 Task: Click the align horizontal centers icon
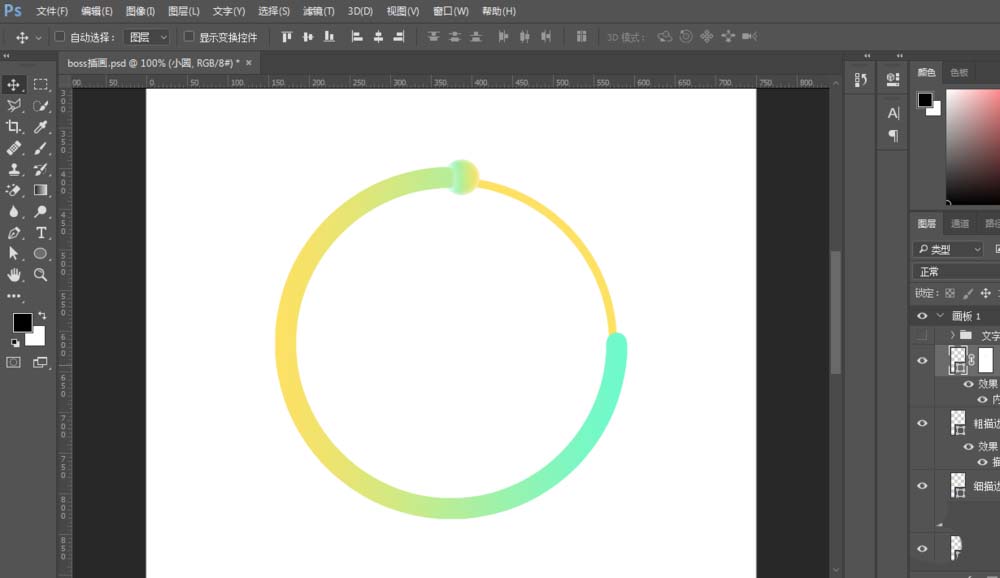click(378, 36)
